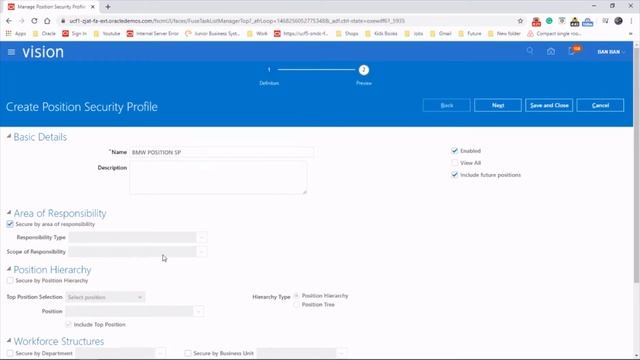
Task: Uncheck Secure by area of responsibility
Action: click(10, 224)
